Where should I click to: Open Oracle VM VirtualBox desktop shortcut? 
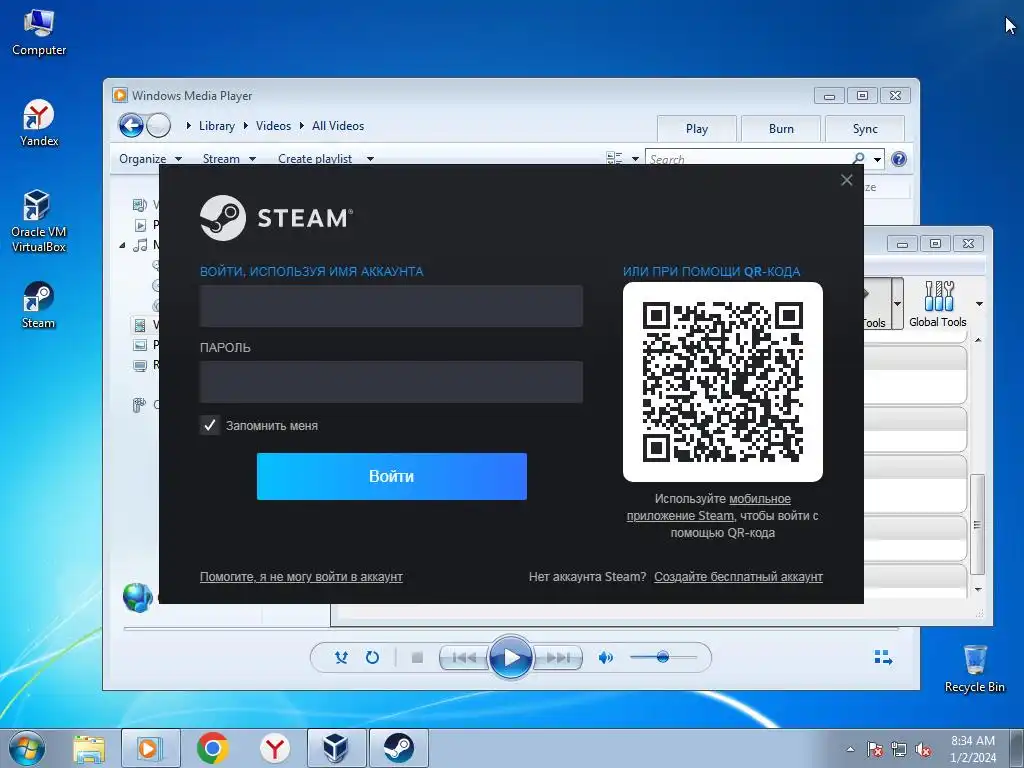tap(39, 221)
